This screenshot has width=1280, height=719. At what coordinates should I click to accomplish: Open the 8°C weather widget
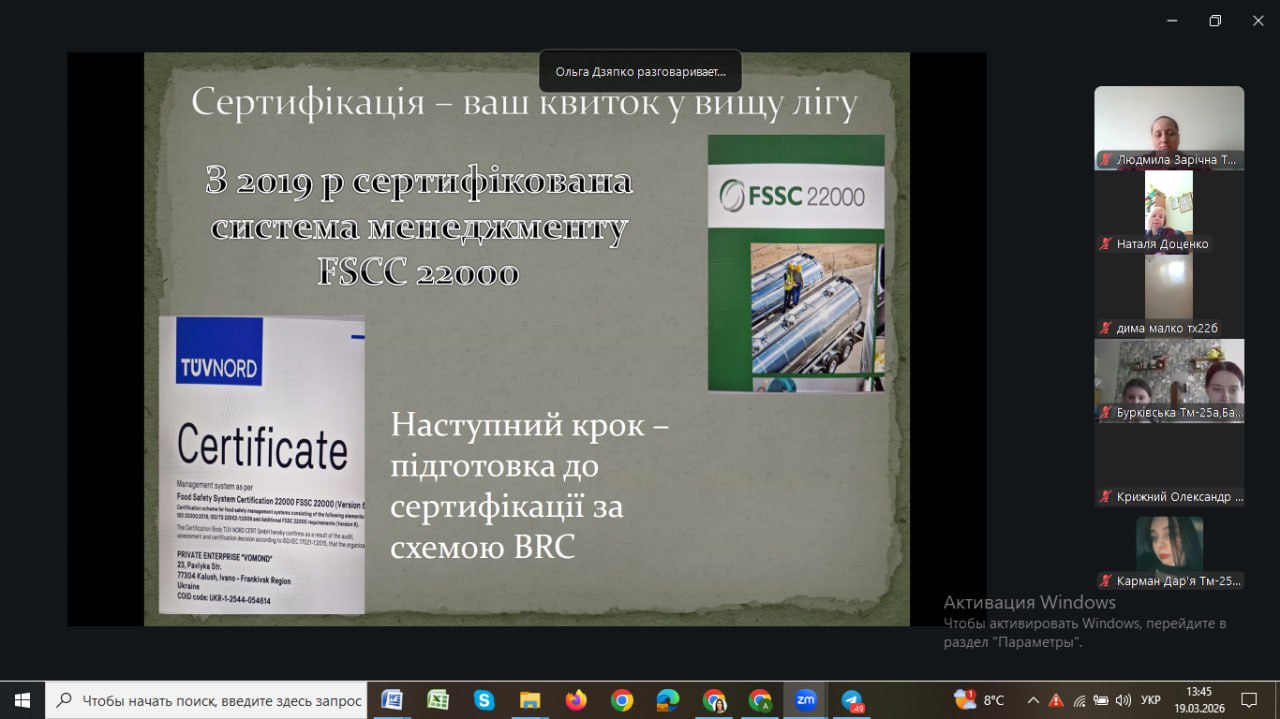point(981,700)
